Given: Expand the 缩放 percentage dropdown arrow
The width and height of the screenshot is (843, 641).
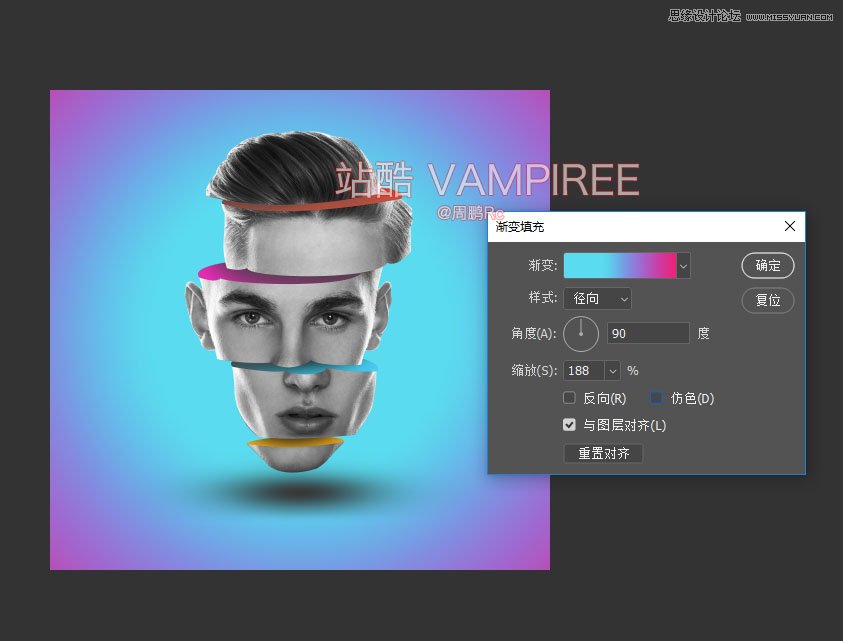Looking at the screenshot, I should [613, 370].
